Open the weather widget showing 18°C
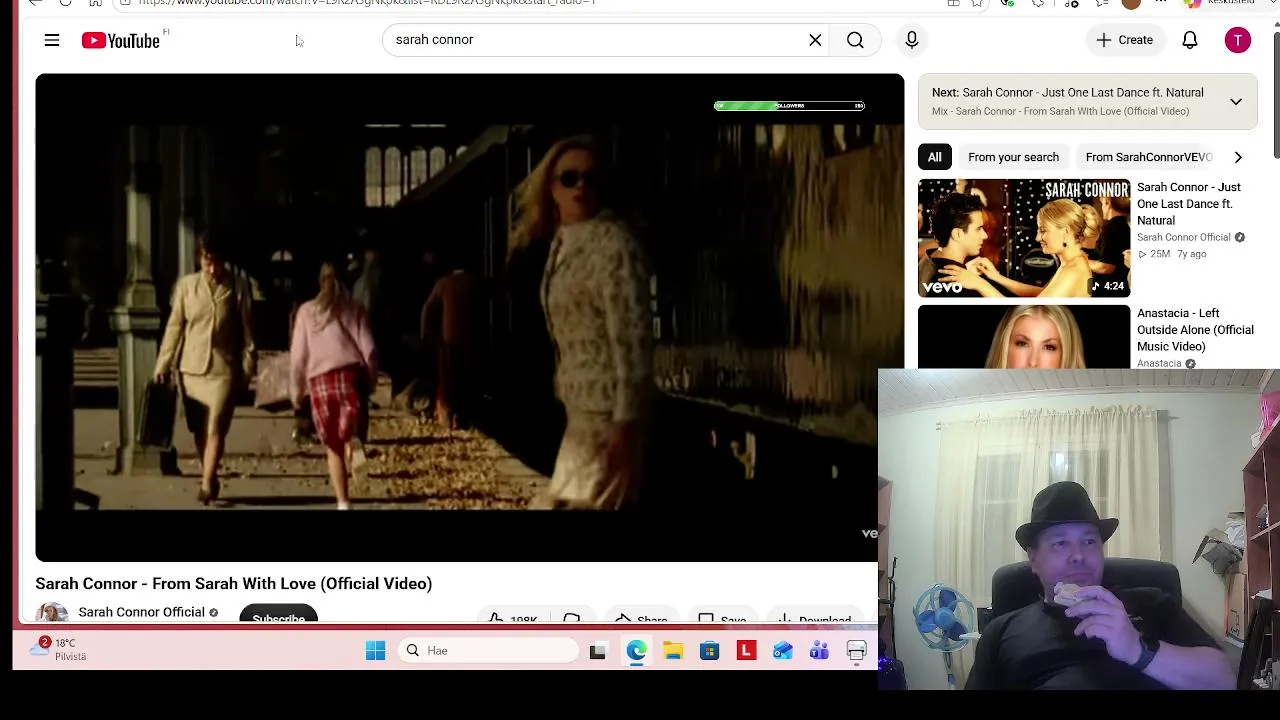Image resolution: width=1280 pixels, height=720 pixels. click(x=58, y=649)
